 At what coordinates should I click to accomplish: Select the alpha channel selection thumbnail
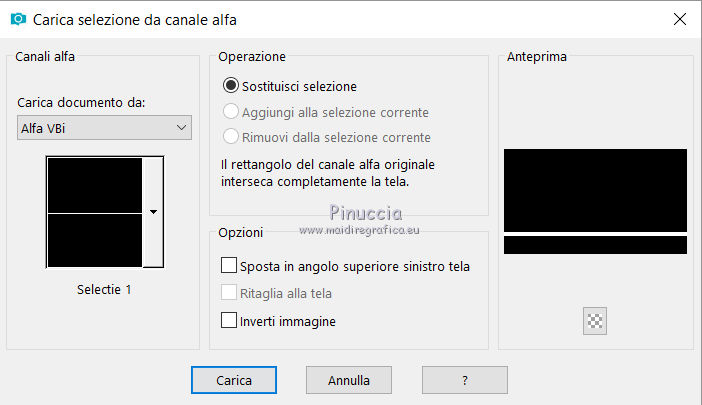[x=95, y=211]
